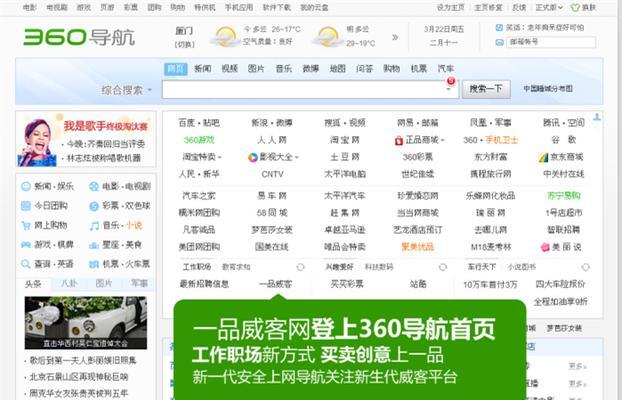622x400 pixels.
Task: Open the 综合搜索 search type dropdown
Action: (127, 90)
